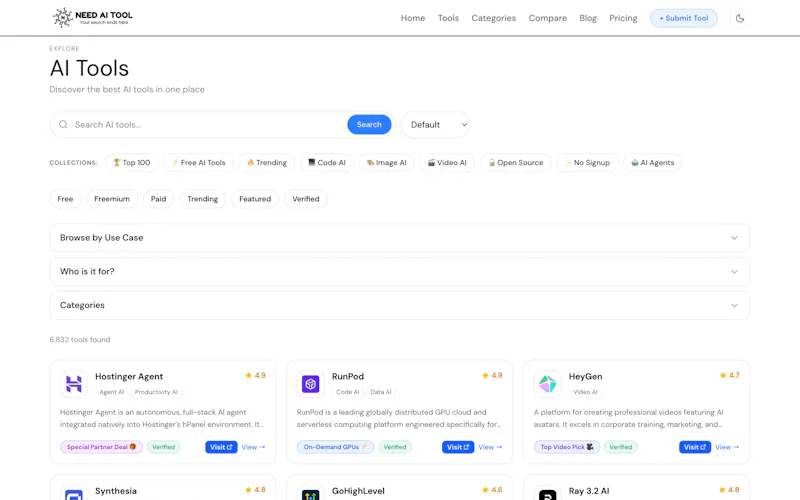Click the blue Search button
Image resolution: width=800 pixels, height=500 pixels.
369,124
